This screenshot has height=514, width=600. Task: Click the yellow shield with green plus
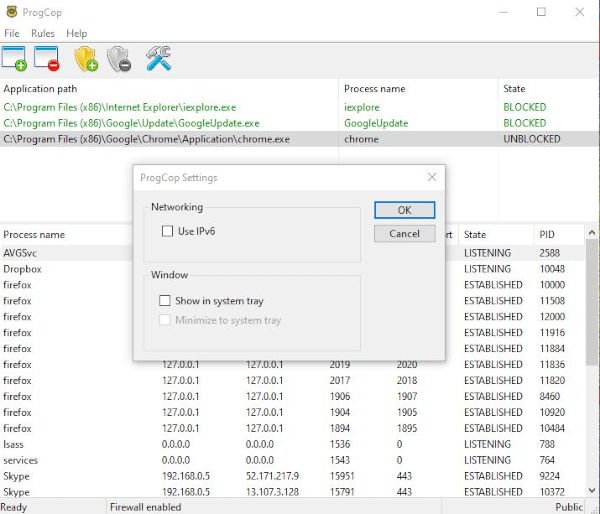click(85, 59)
